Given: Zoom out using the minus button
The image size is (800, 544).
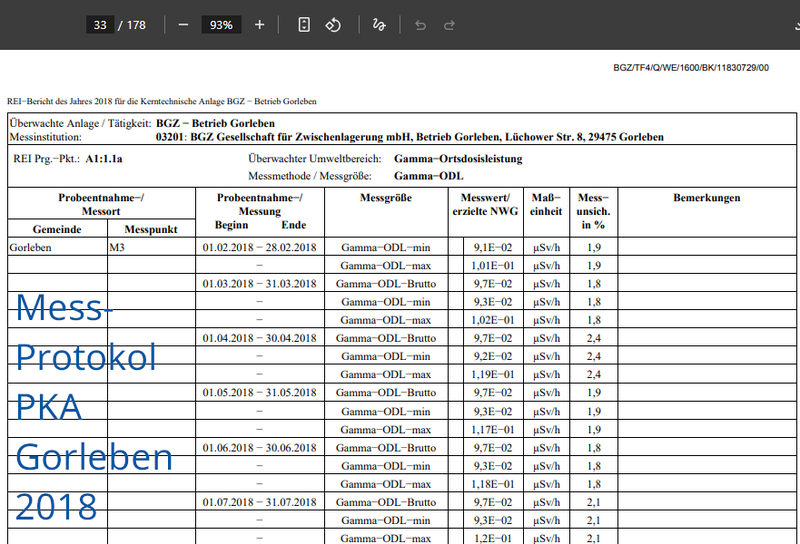Looking at the screenshot, I should [x=183, y=25].
